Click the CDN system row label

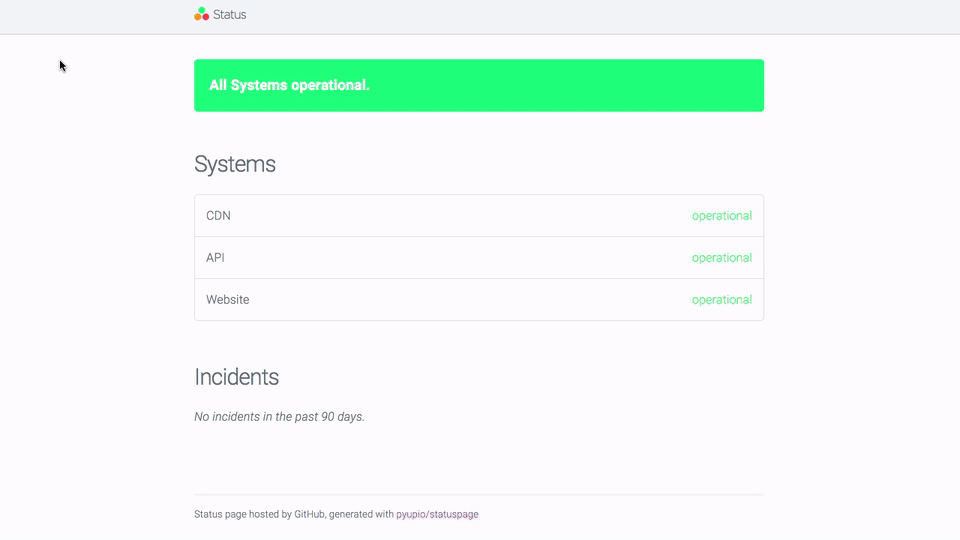pos(219,216)
